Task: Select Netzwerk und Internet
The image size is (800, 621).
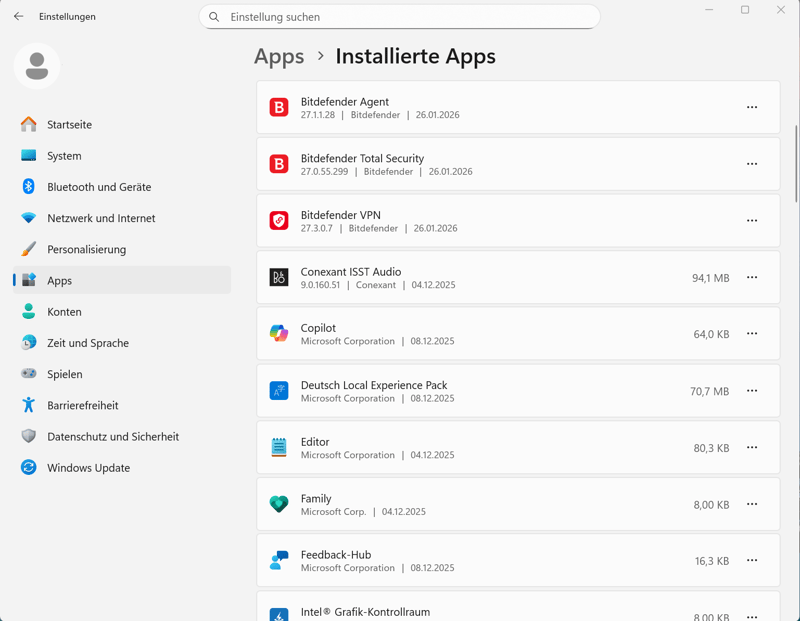Action: pyautogui.click(x=122, y=218)
